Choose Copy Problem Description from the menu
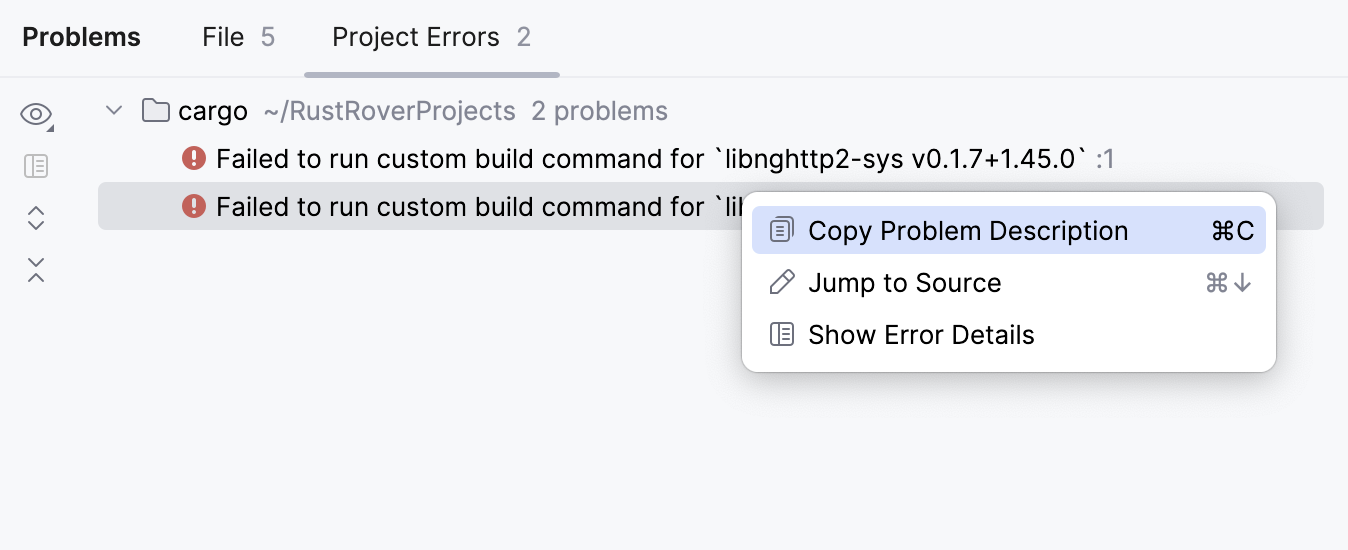The height and width of the screenshot is (550, 1348). tap(968, 231)
